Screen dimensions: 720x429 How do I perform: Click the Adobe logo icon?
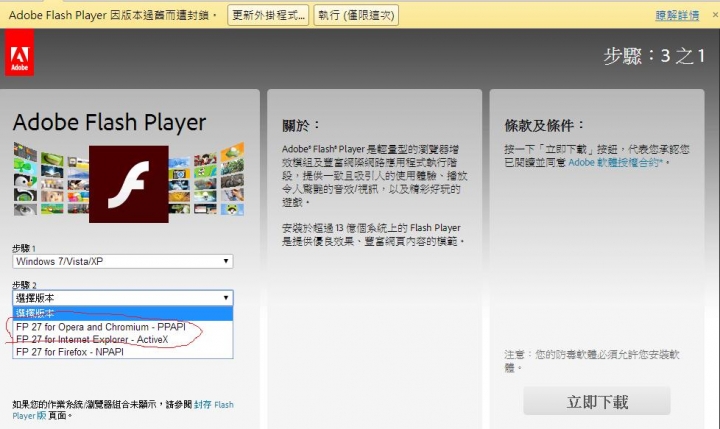[20, 53]
